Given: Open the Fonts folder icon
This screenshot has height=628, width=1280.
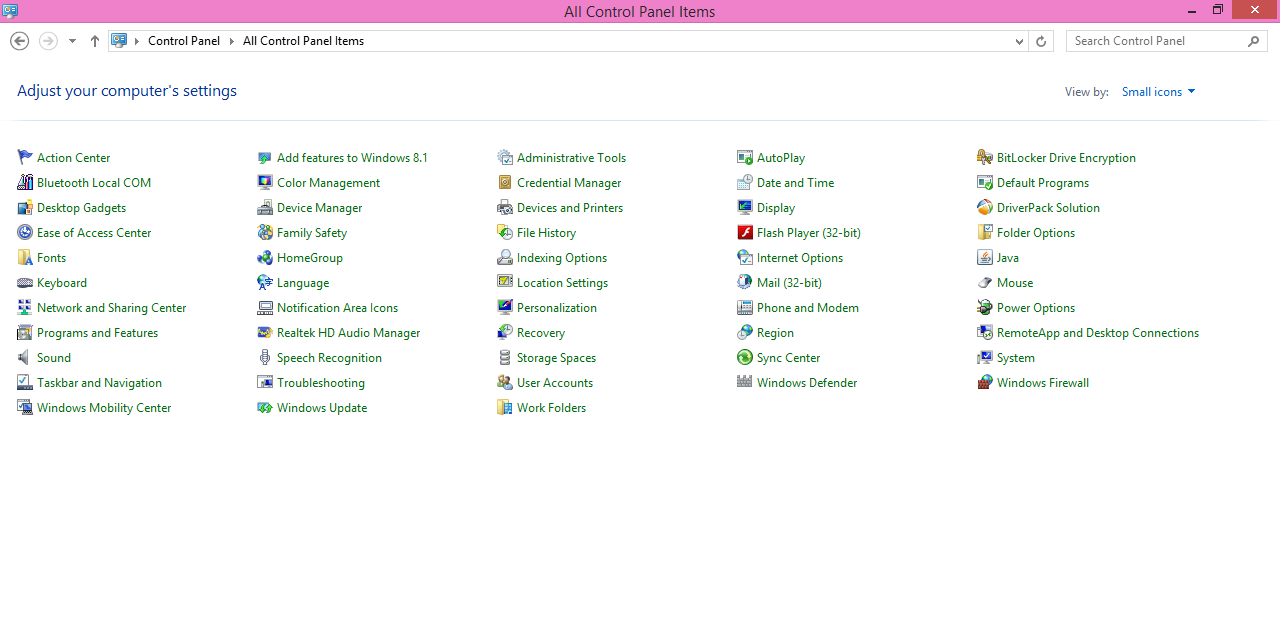Looking at the screenshot, I should point(25,257).
